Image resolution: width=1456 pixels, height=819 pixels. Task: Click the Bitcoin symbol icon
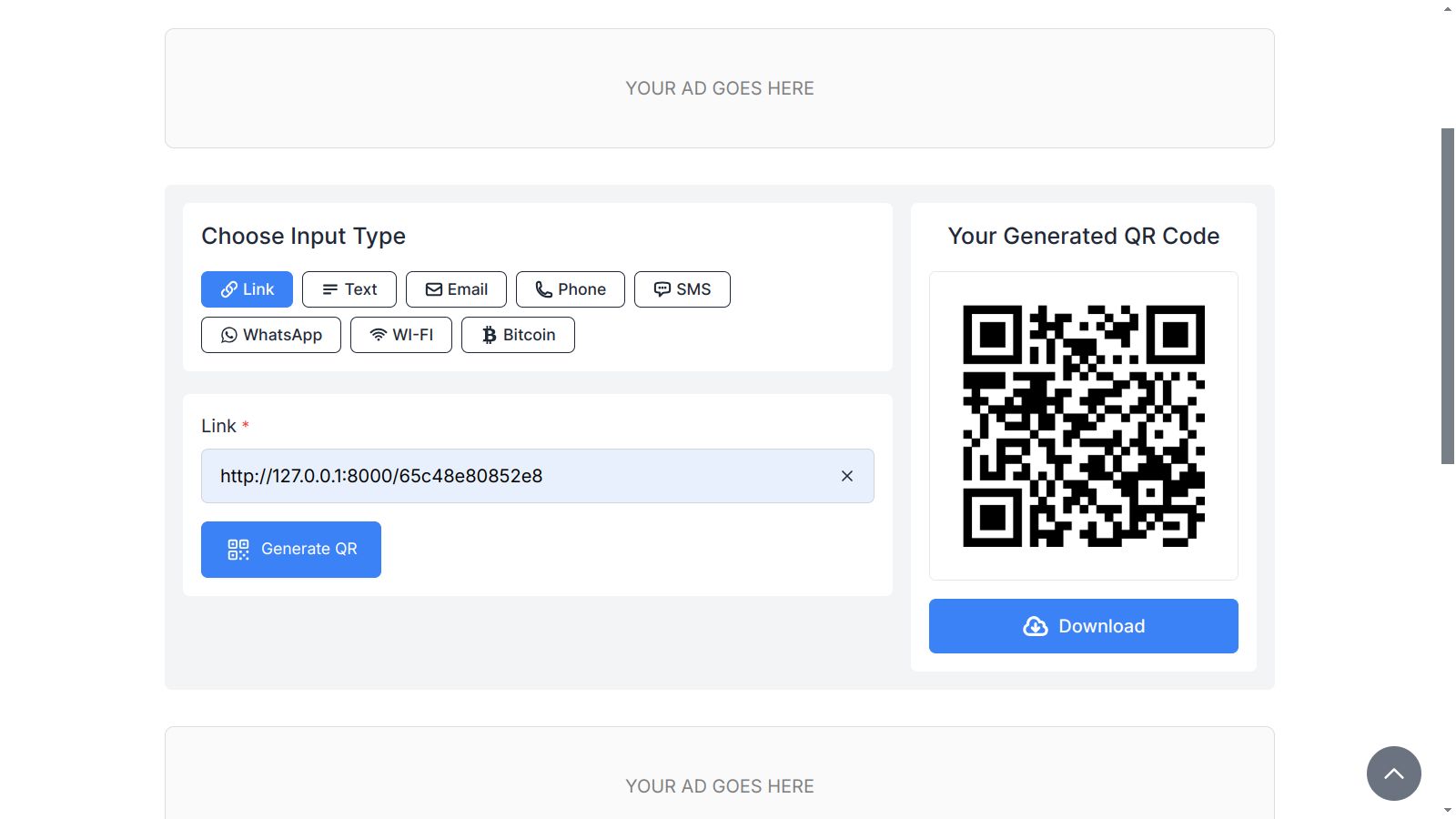point(490,335)
